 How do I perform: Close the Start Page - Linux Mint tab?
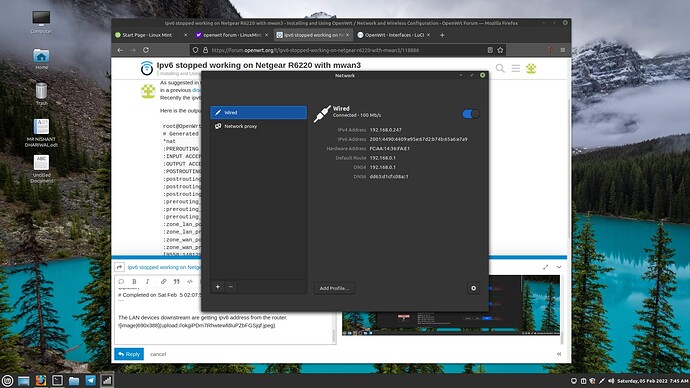pos(185,35)
